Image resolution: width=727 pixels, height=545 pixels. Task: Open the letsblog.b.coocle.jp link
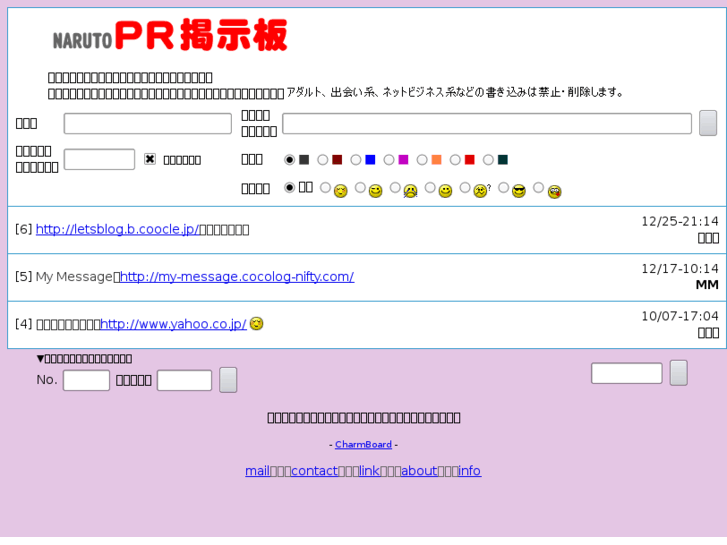point(117,229)
